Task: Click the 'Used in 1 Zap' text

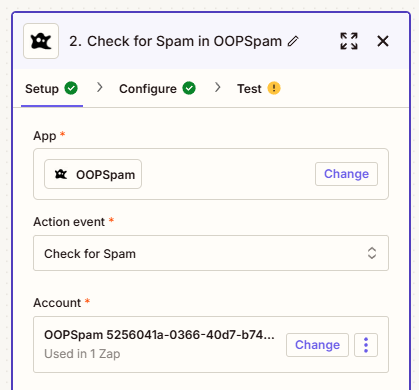Action: (x=82, y=354)
